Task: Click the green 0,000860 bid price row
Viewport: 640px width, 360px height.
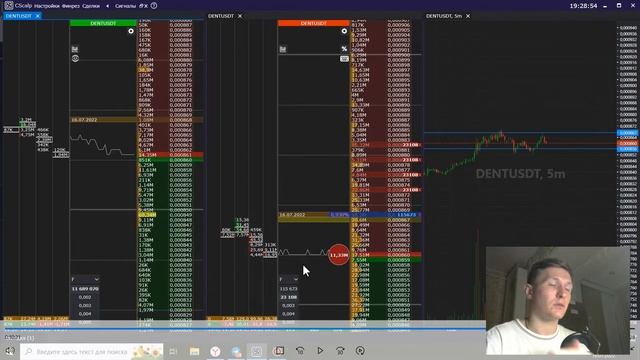Action: point(170,160)
